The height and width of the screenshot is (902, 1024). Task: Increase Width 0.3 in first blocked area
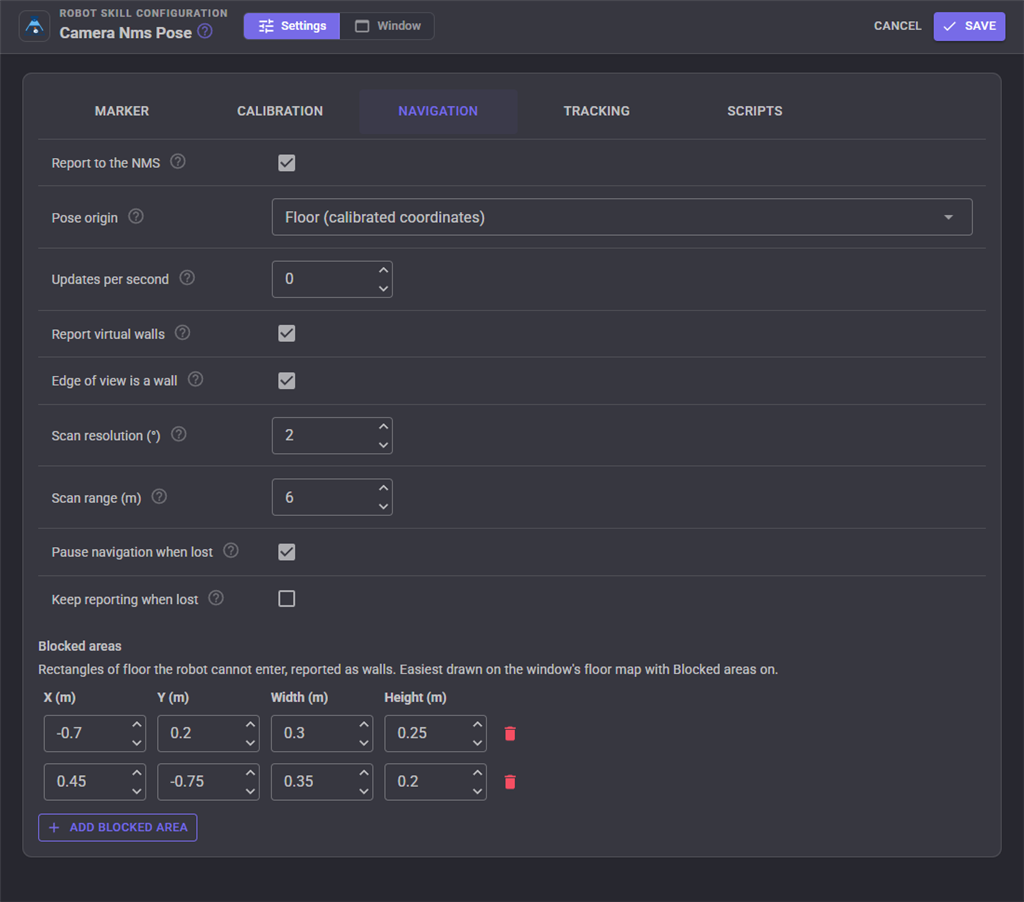point(364,724)
